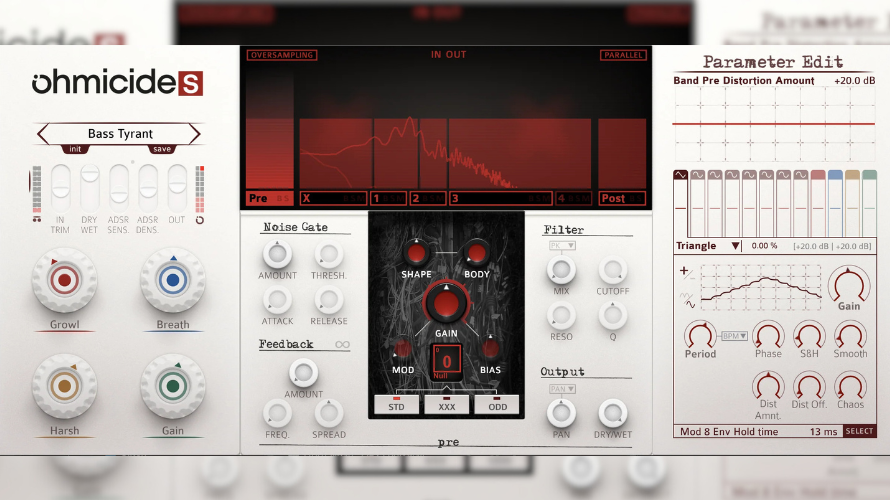Image resolution: width=890 pixels, height=500 pixels.
Task: Click the plus/minus polarity icon beside the waveform
Action: pyautogui.click(x=686, y=272)
